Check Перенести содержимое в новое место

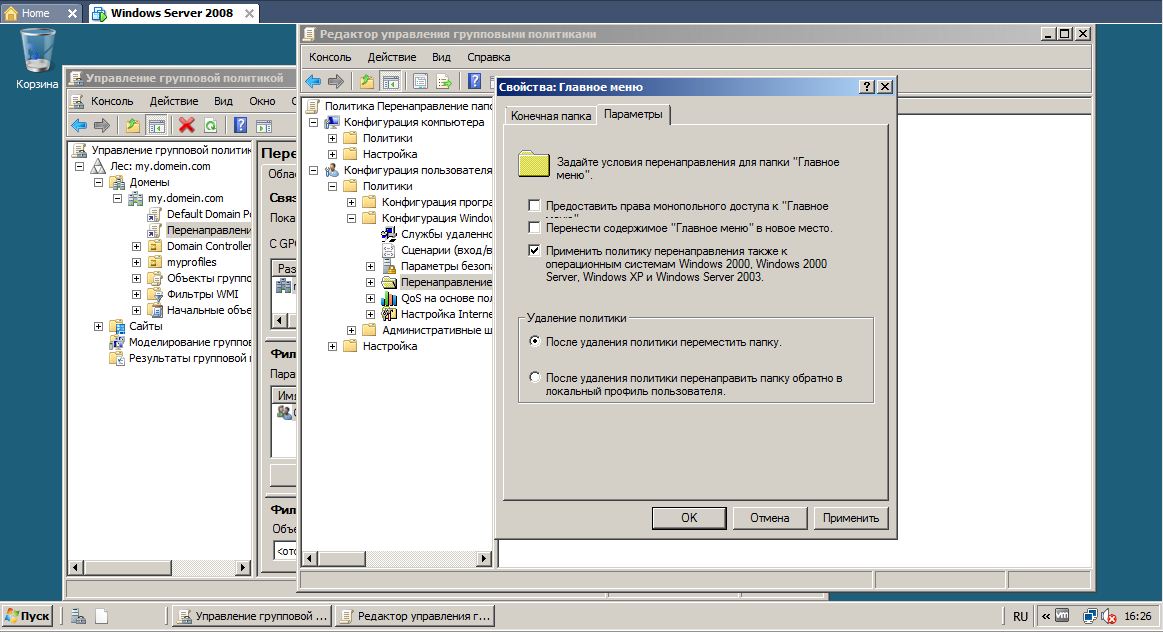[534, 228]
